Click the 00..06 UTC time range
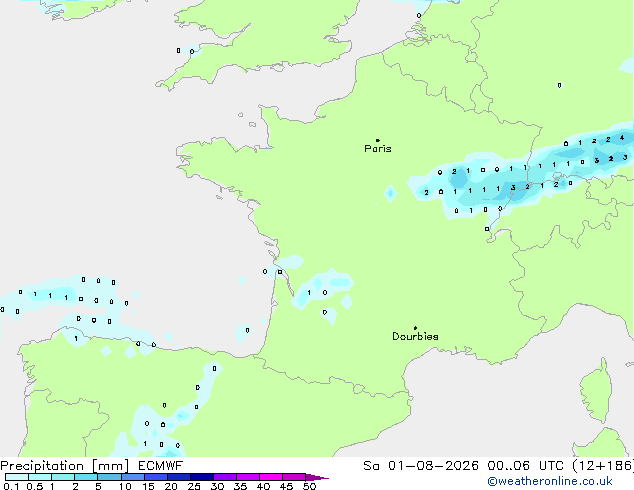Image resolution: width=634 pixels, height=490 pixels. (525, 466)
